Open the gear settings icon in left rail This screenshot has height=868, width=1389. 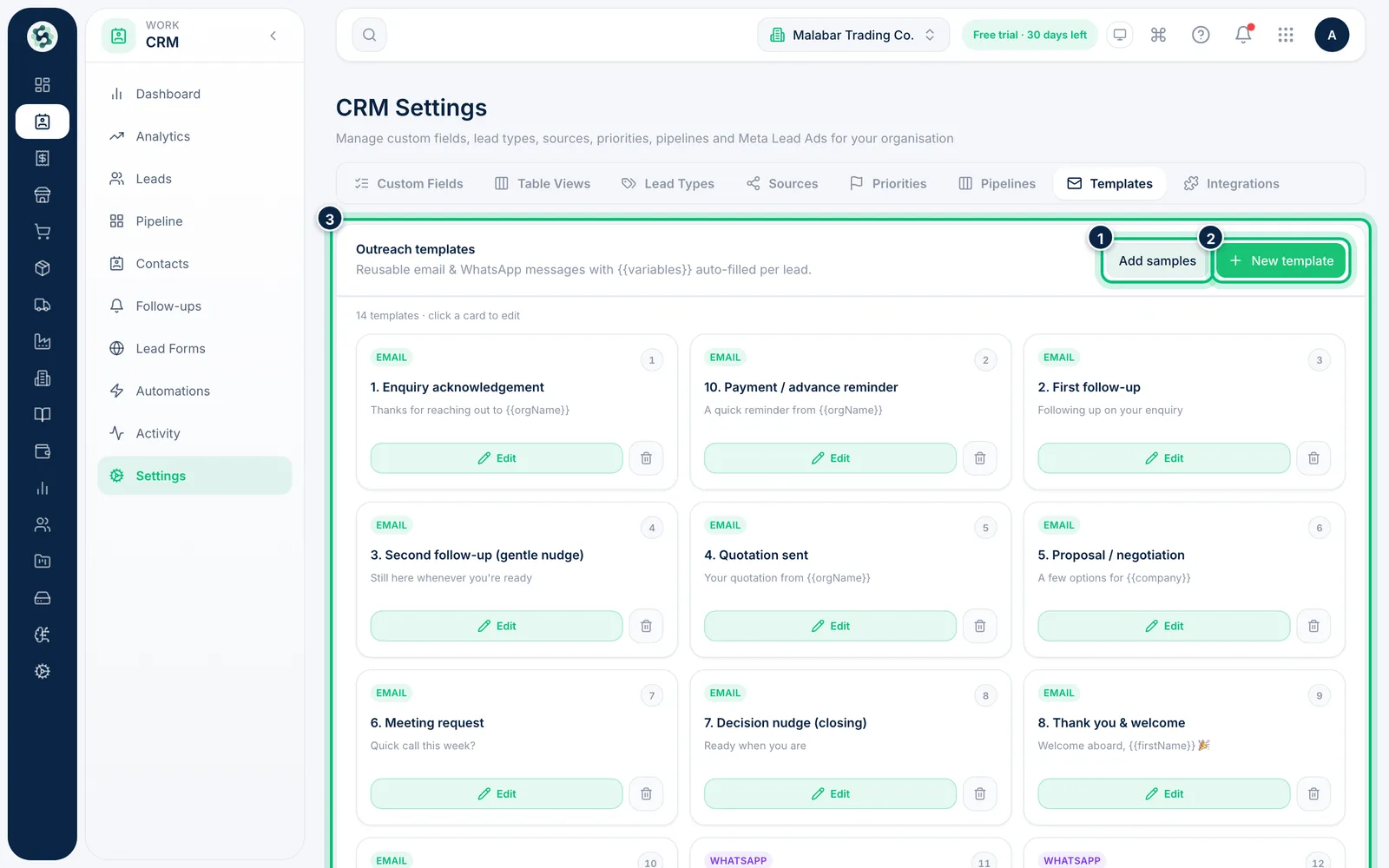43,671
